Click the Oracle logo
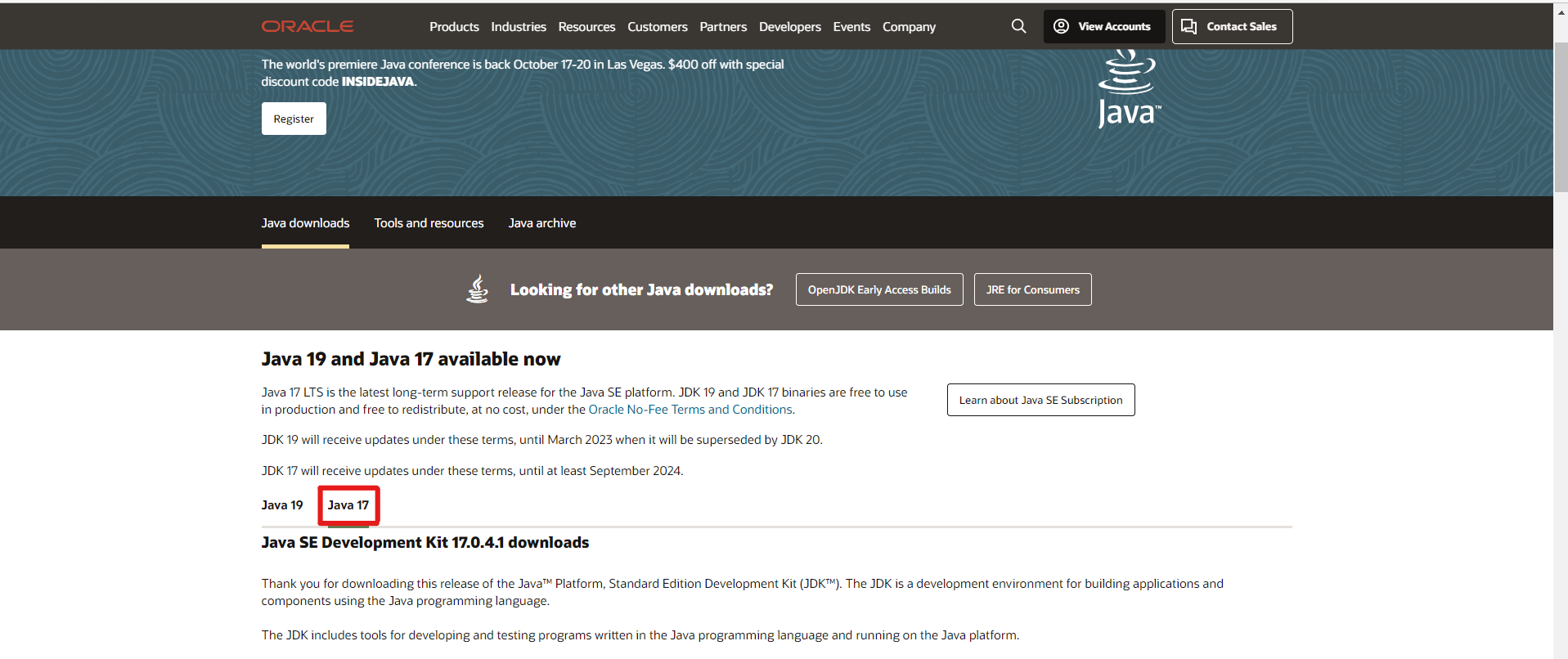Viewport: 1568px width, 659px height. pyautogui.click(x=307, y=26)
